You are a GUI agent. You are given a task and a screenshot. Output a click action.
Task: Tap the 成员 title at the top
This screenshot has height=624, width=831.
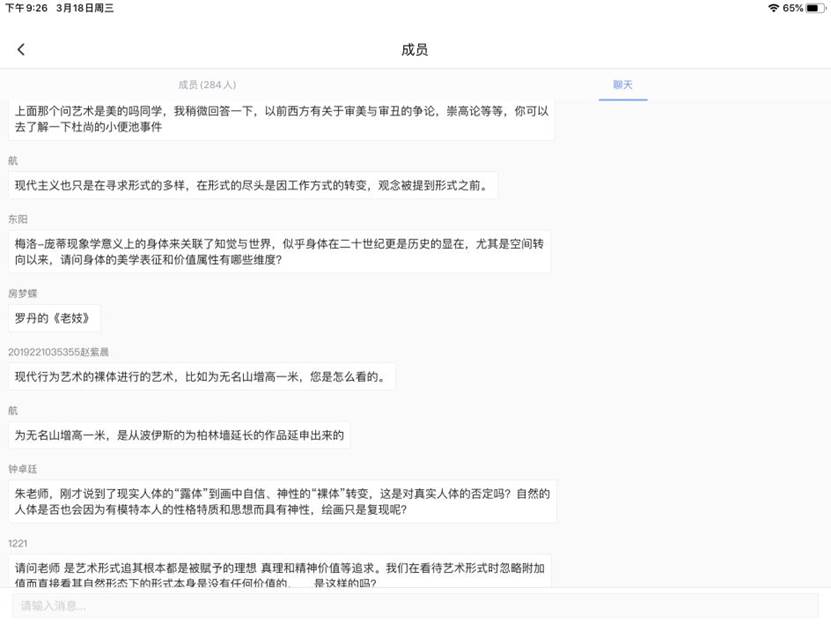(x=414, y=47)
